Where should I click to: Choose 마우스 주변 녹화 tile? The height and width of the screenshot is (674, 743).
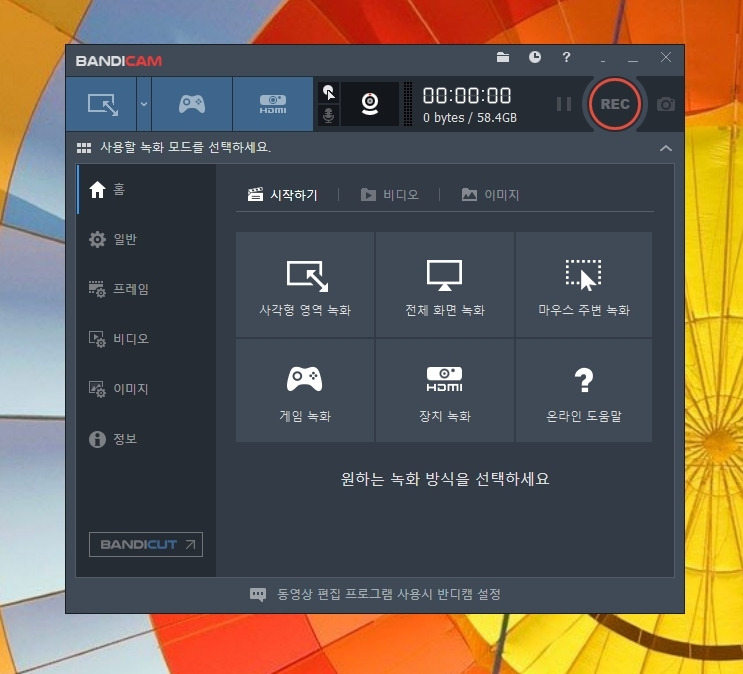(x=584, y=284)
